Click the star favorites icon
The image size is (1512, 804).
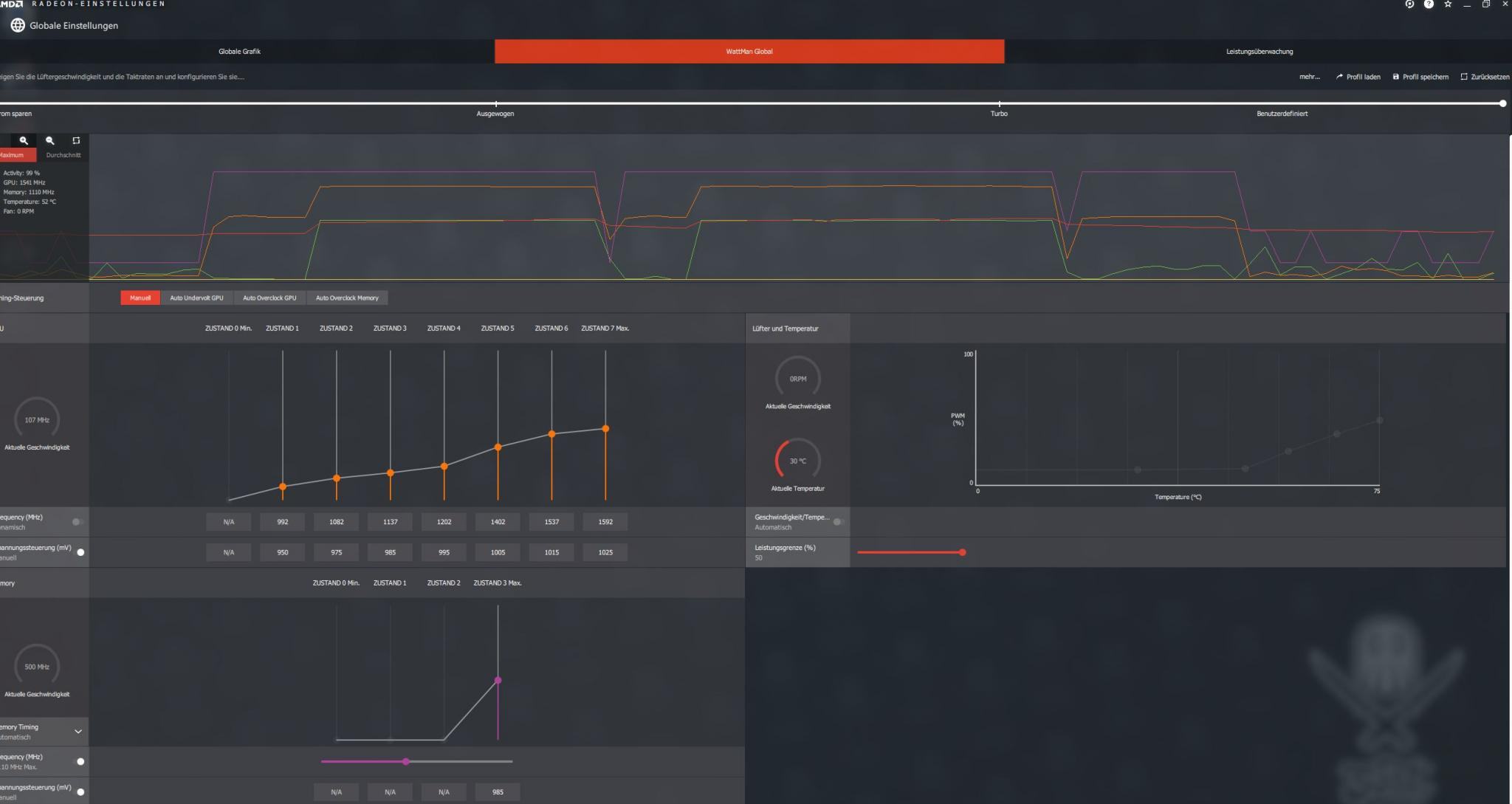point(1448,4)
